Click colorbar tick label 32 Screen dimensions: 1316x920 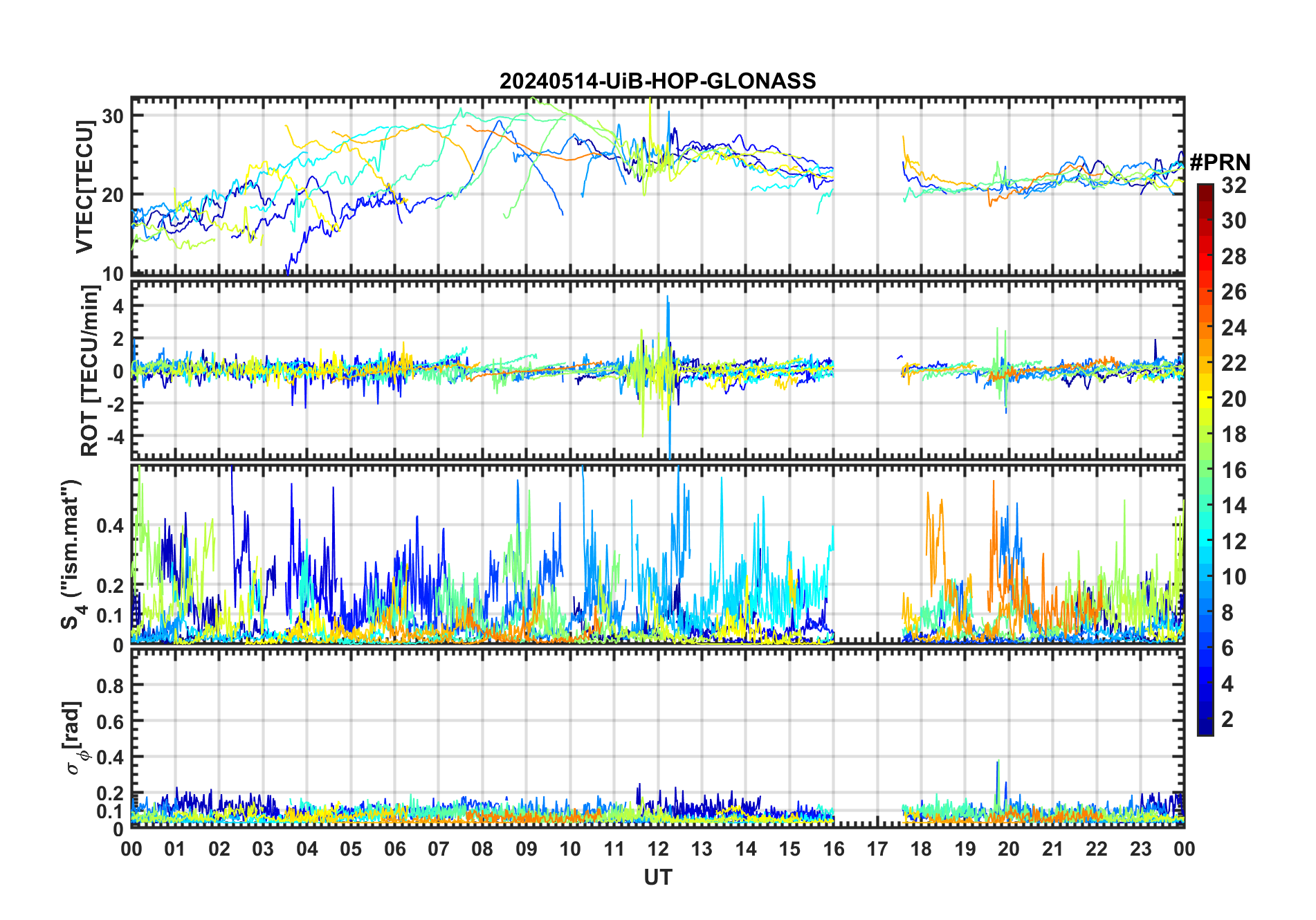tap(1234, 185)
